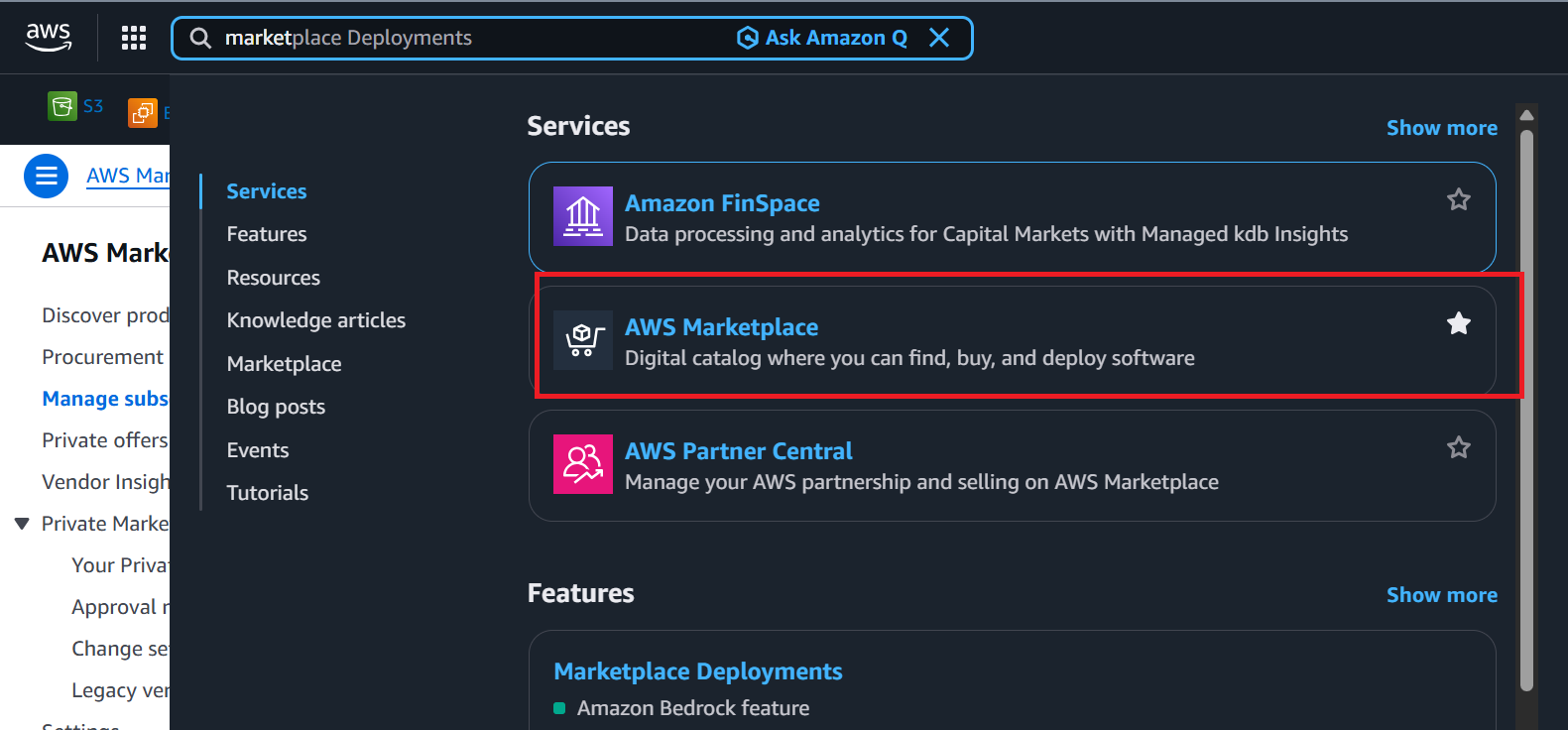Viewport: 1568px width, 730px height.
Task: Click the search results vertical scrollbar
Action: pyautogui.click(x=1526, y=397)
